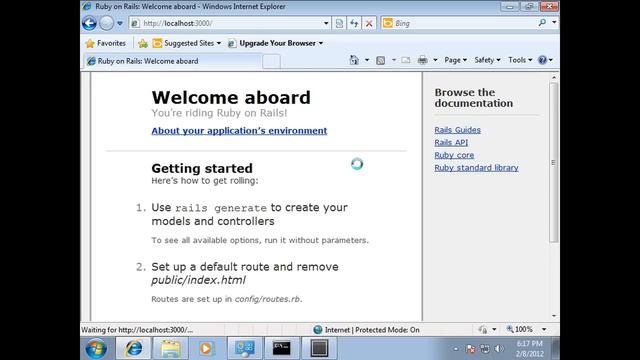Open Windows Media Player from taskbar
The image size is (640, 360).
pyautogui.click(x=206, y=349)
